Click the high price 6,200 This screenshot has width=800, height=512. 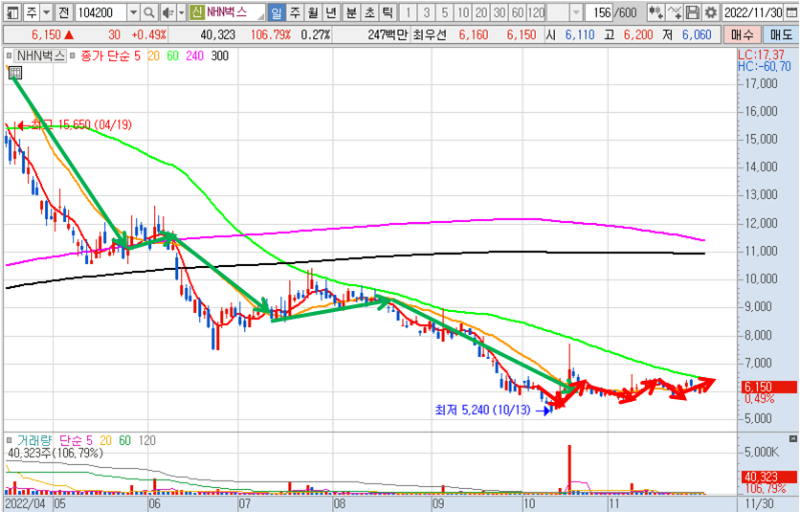pyautogui.click(x=638, y=35)
